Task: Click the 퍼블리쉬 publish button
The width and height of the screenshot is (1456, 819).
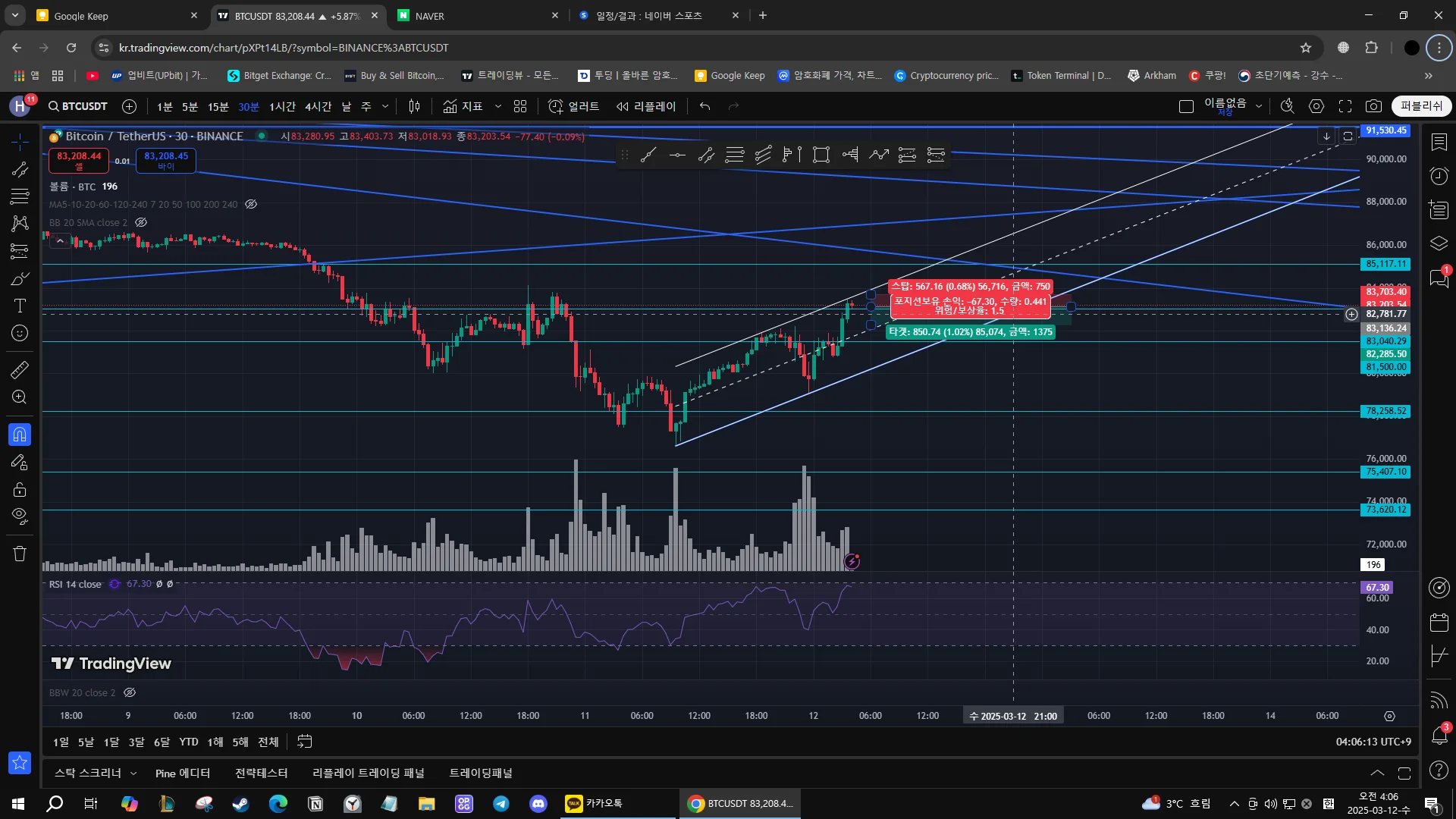Action: (1421, 106)
